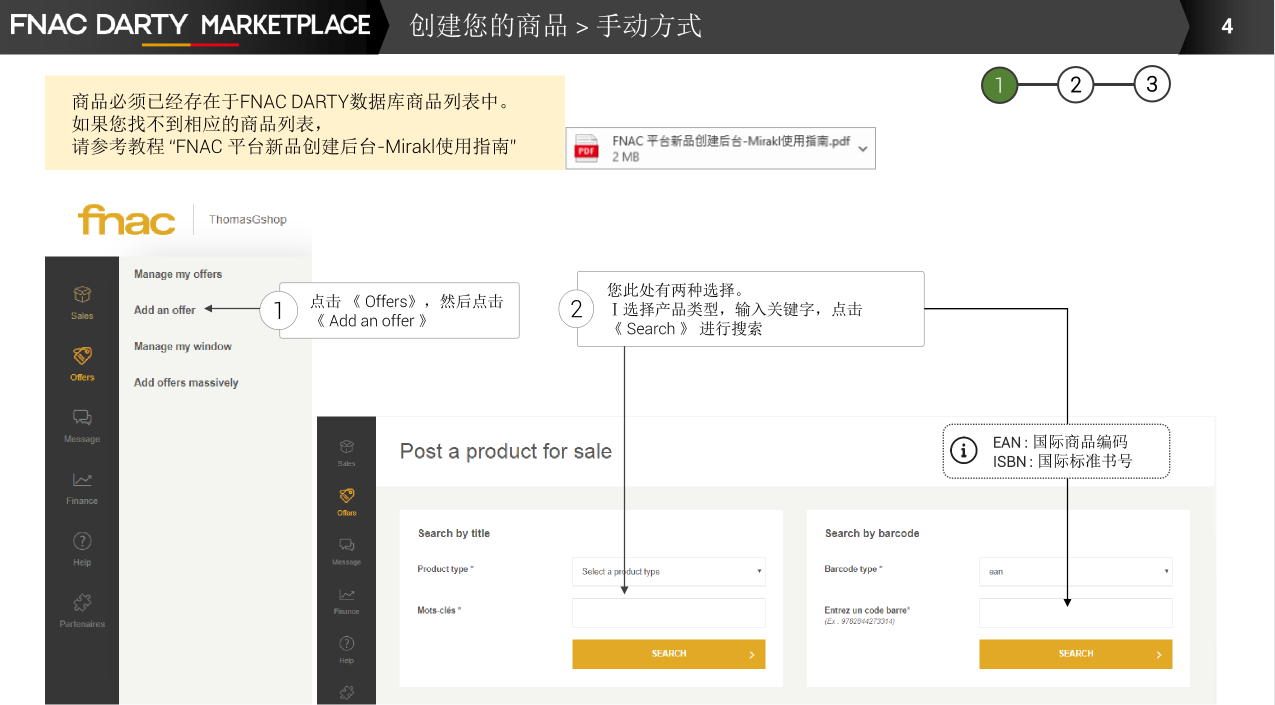1275x705 pixels.
Task: Jump to step 3 circle indicator
Action: (x=1152, y=85)
